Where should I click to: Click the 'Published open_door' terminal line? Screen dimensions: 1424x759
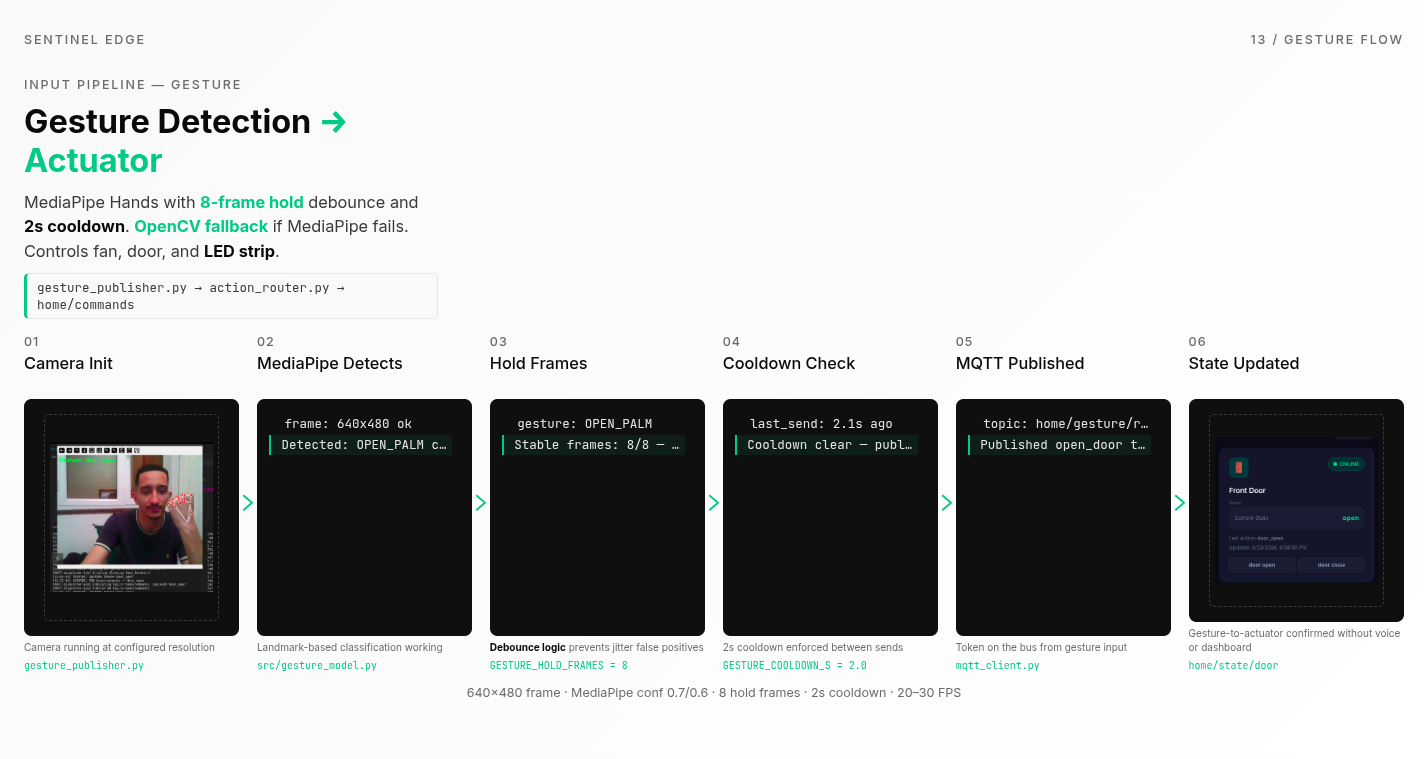click(x=1060, y=445)
